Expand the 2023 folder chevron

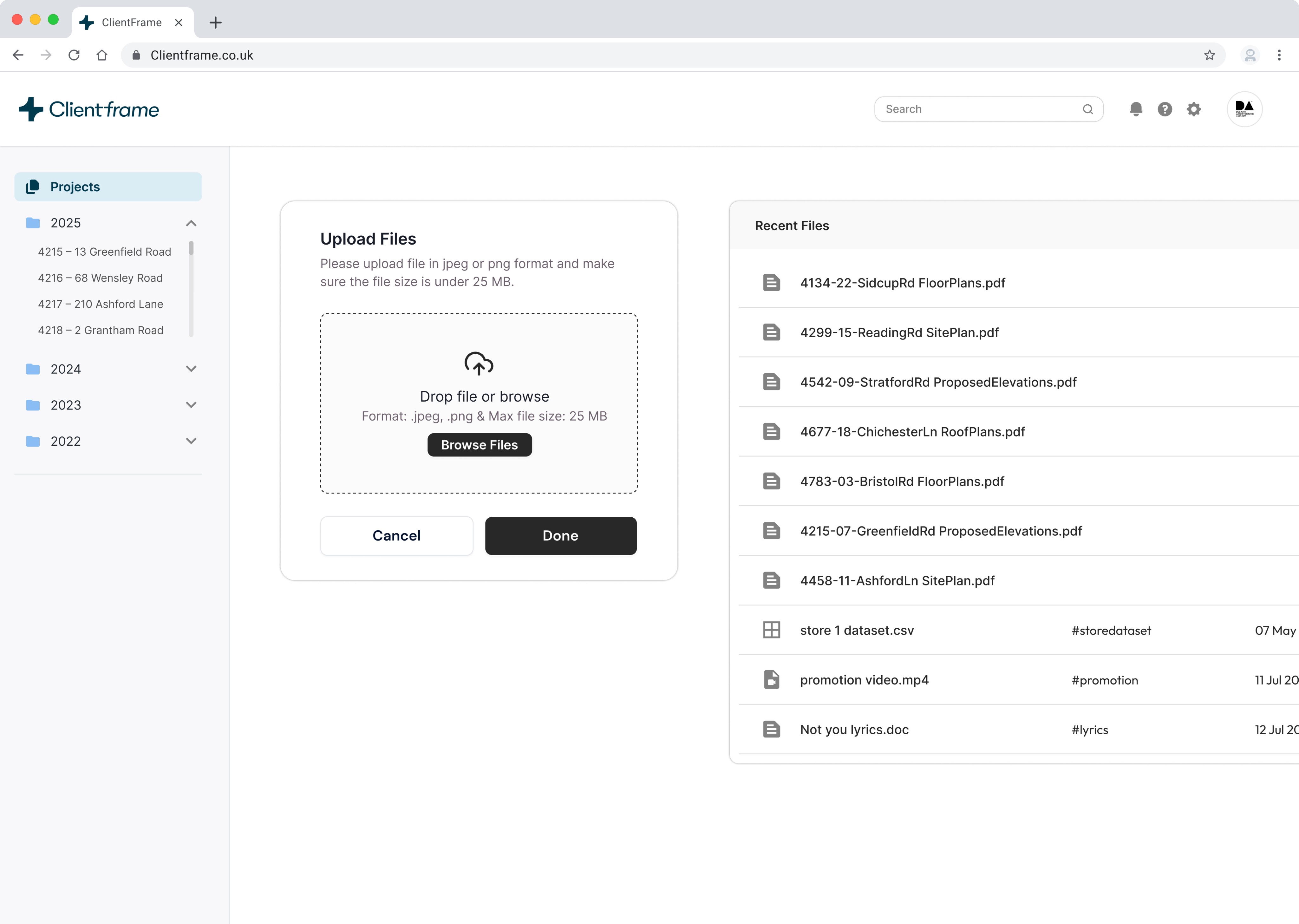[x=191, y=404]
